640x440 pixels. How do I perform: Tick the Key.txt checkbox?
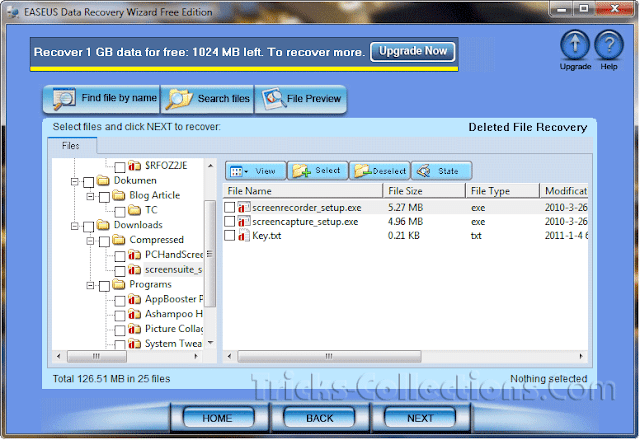229,236
